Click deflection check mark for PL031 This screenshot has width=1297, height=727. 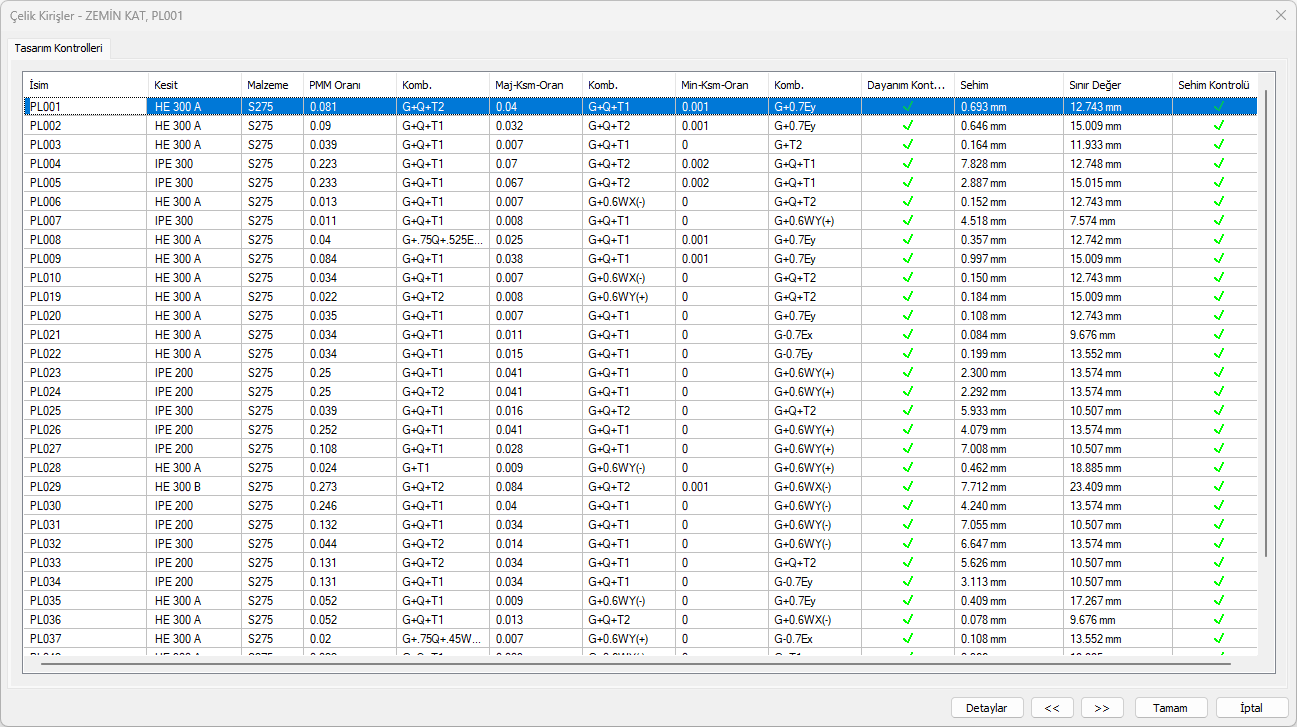[1219, 524]
